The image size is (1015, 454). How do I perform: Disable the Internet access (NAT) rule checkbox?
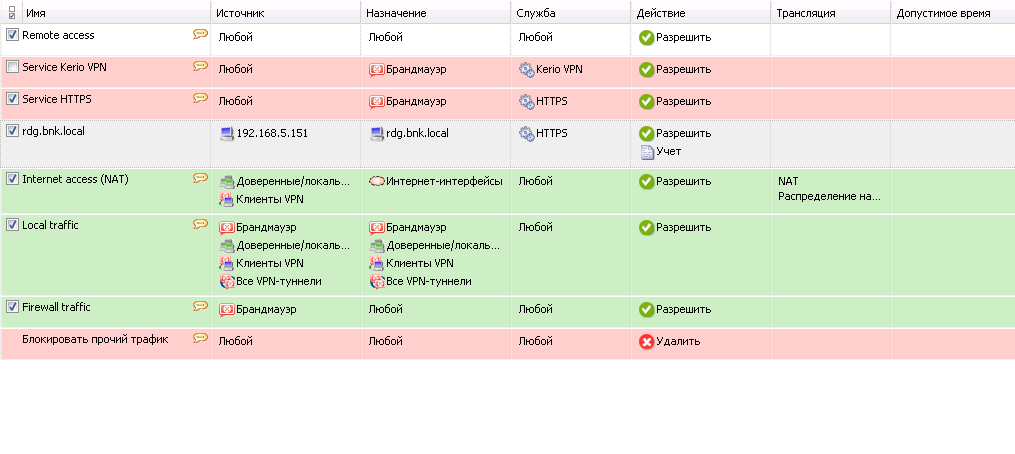tap(12, 179)
